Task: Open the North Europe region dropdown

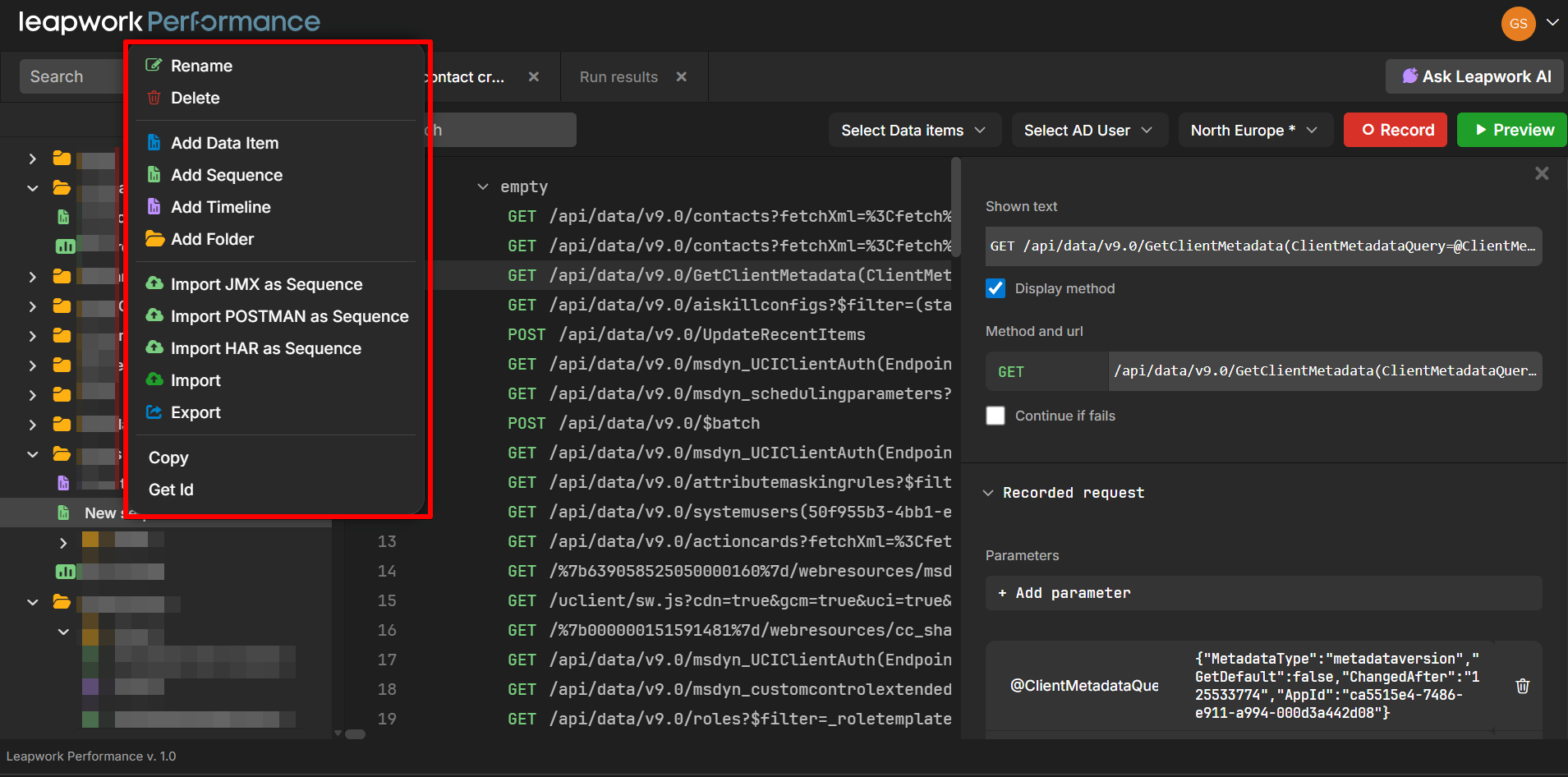Action: click(1255, 130)
